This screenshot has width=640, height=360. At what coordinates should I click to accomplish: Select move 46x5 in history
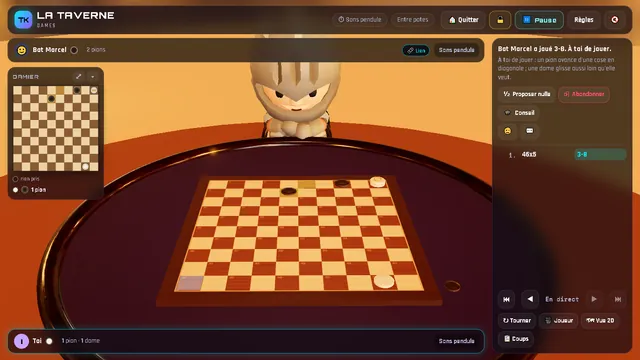529,154
